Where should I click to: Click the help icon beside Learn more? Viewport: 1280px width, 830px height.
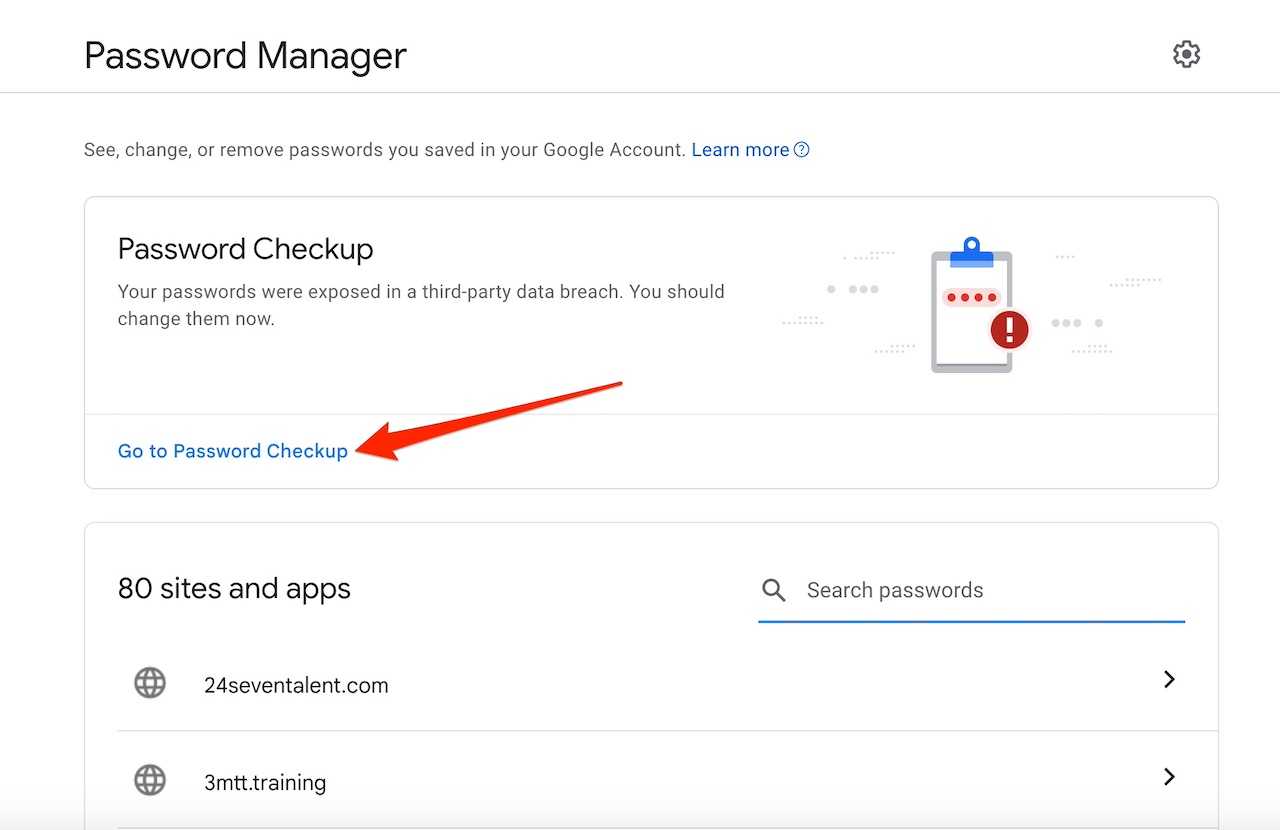pyautogui.click(x=801, y=150)
